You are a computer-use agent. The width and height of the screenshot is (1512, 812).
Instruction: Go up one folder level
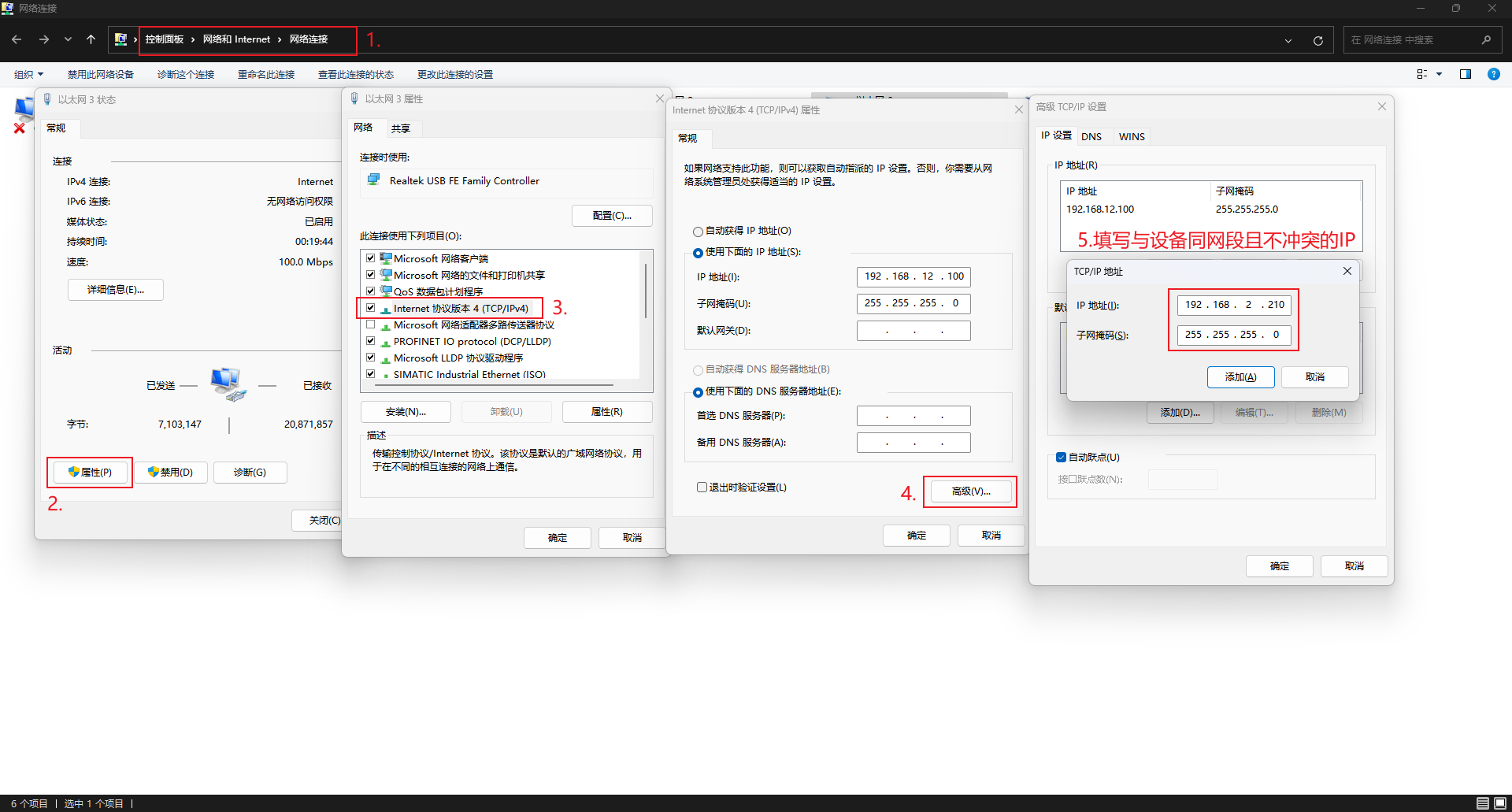[91, 39]
